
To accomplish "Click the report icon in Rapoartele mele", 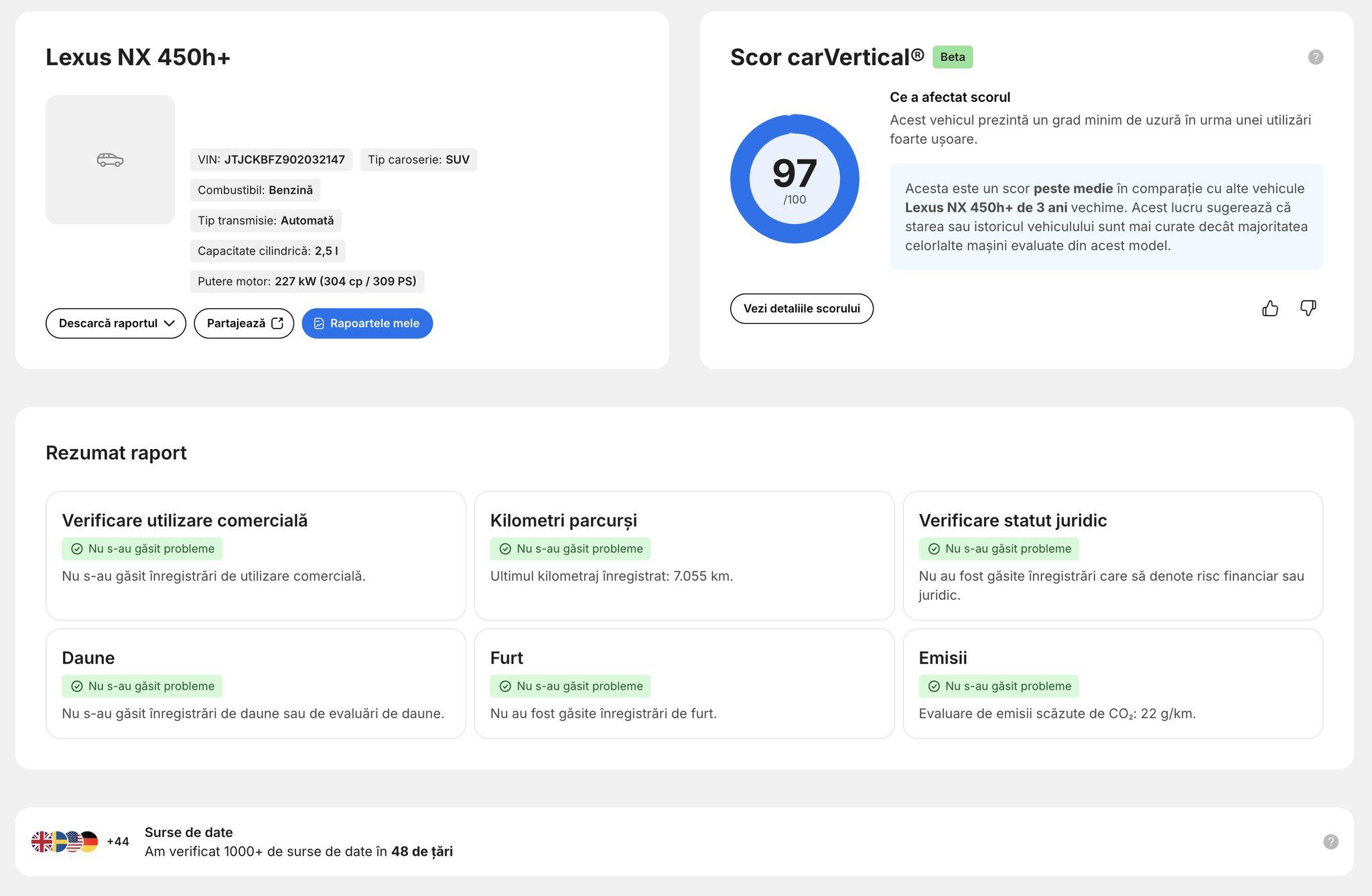I will tap(319, 324).
